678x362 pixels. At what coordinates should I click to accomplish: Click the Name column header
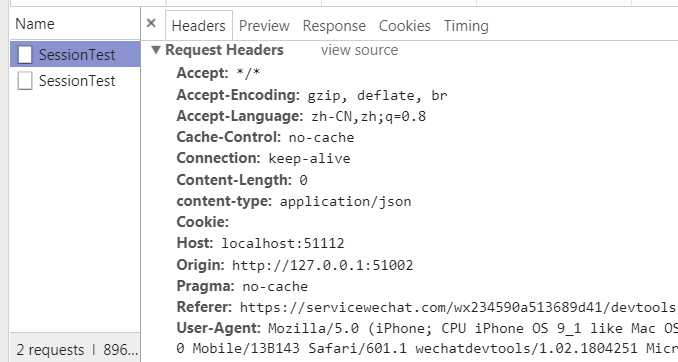point(35,24)
